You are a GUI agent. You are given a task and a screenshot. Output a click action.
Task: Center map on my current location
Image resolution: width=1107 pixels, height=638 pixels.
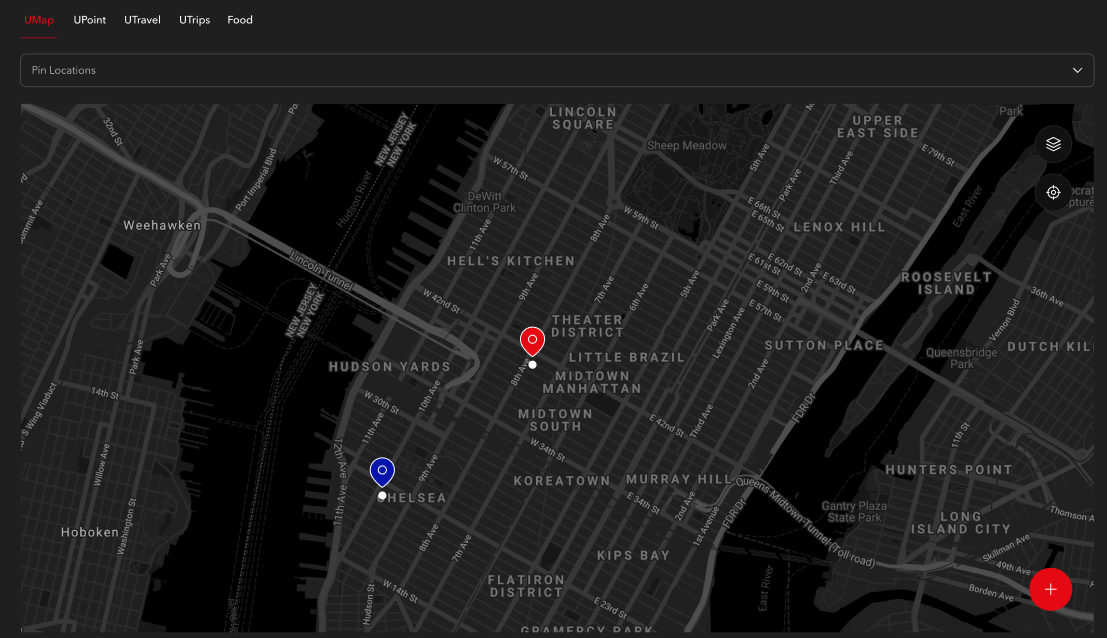[1053, 192]
